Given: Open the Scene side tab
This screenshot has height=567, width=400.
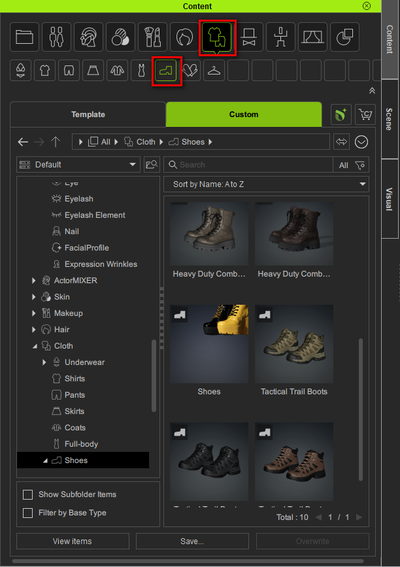Looking at the screenshot, I should click(x=389, y=119).
